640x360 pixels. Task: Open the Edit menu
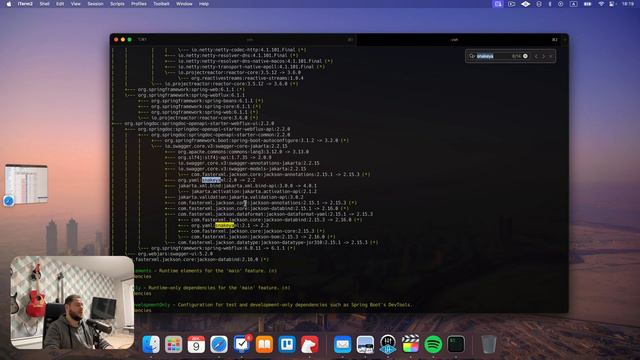60,4
